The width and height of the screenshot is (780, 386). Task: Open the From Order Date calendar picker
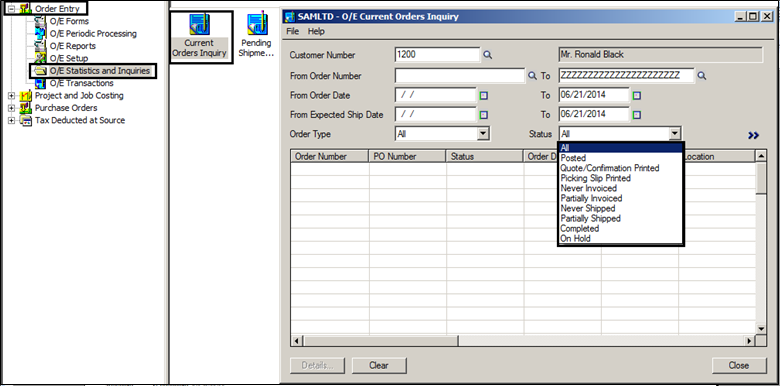tap(484, 96)
